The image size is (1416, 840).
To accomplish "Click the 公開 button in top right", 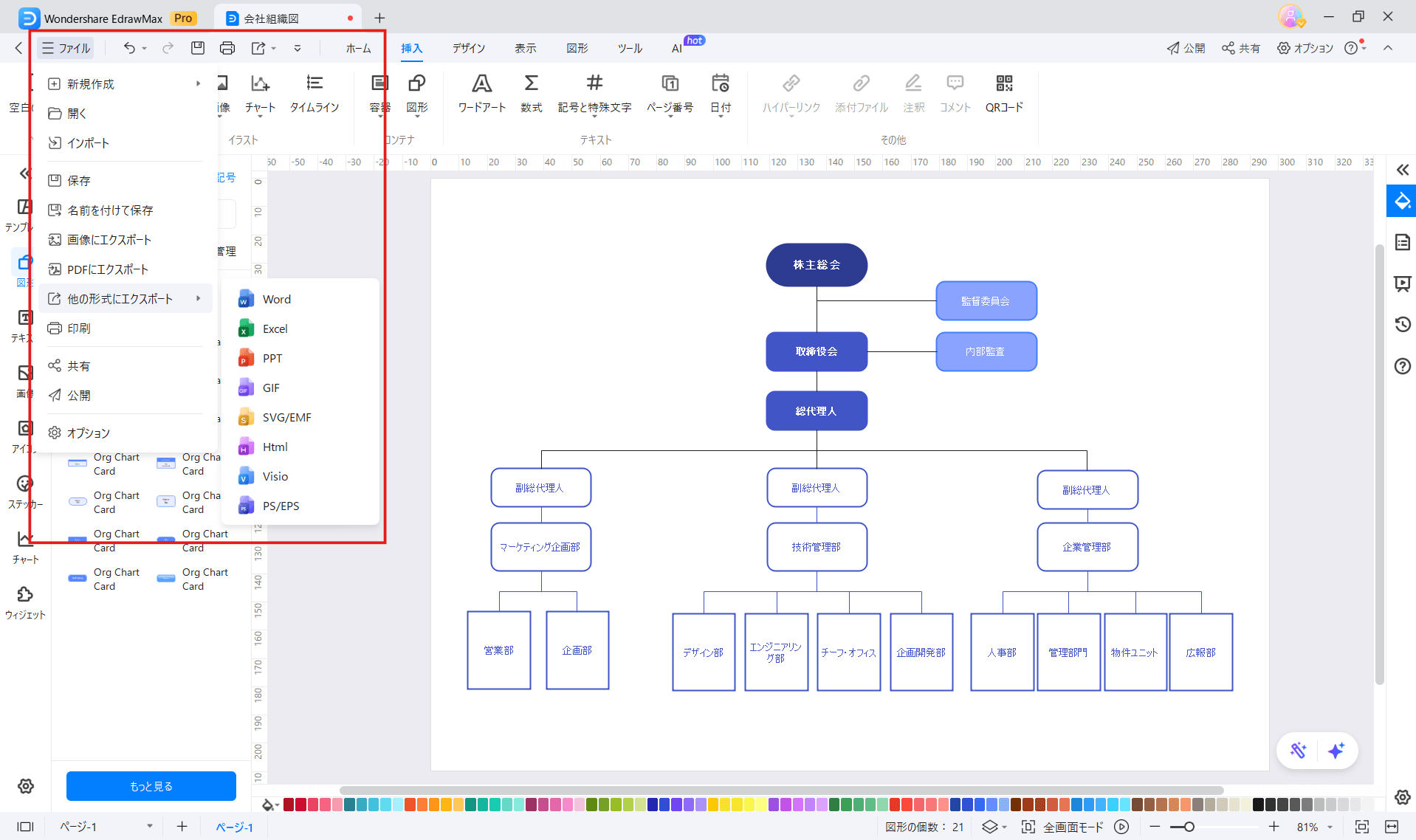I will pos(1186,48).
